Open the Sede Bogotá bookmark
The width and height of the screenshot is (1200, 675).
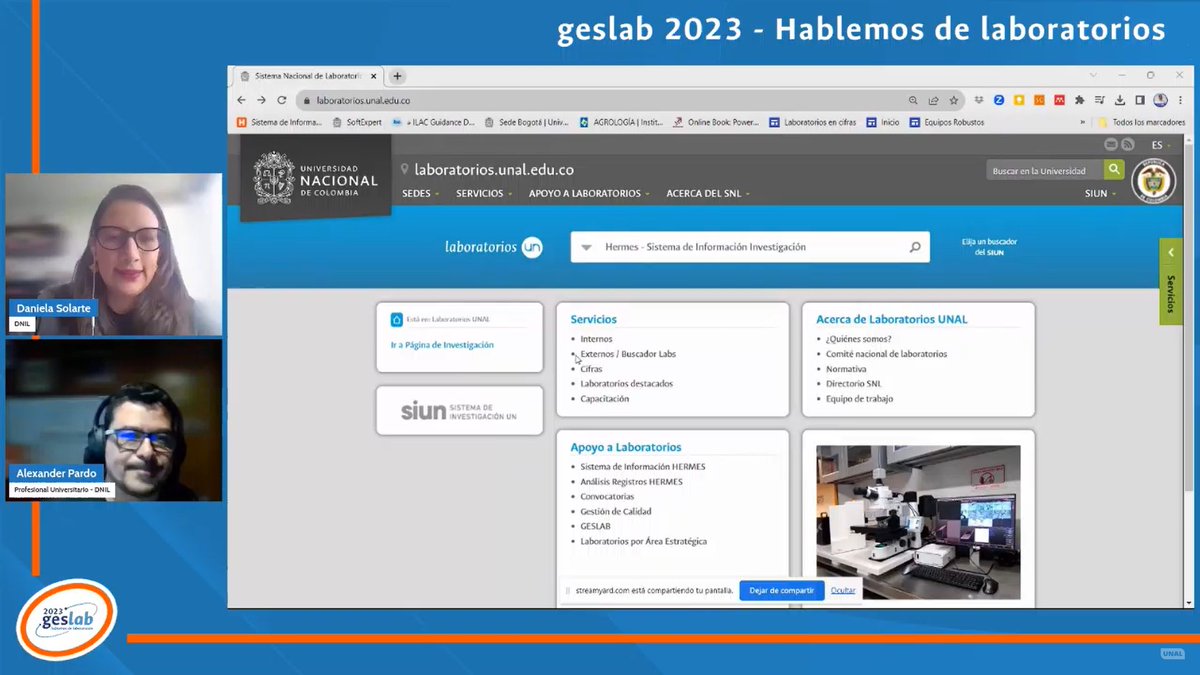click(x=526, y=122)
